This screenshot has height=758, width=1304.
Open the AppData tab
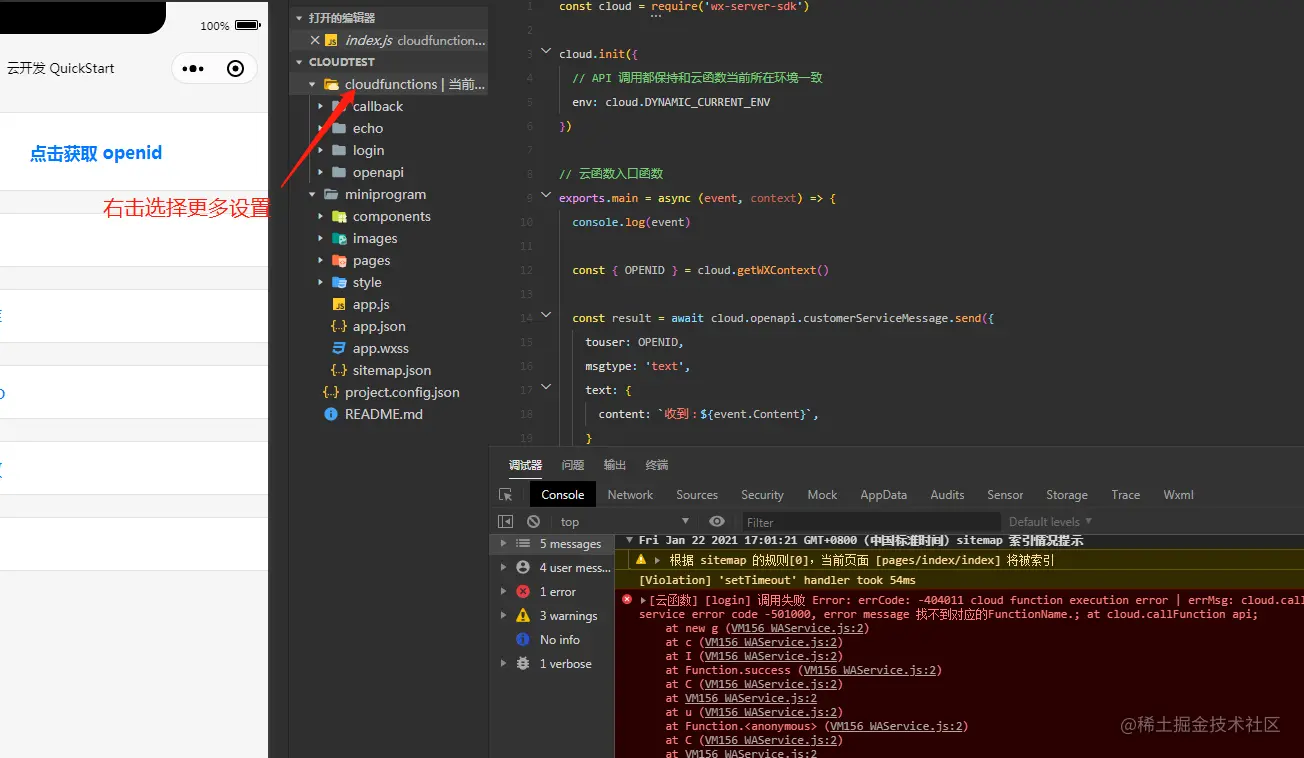coord(884,495)
